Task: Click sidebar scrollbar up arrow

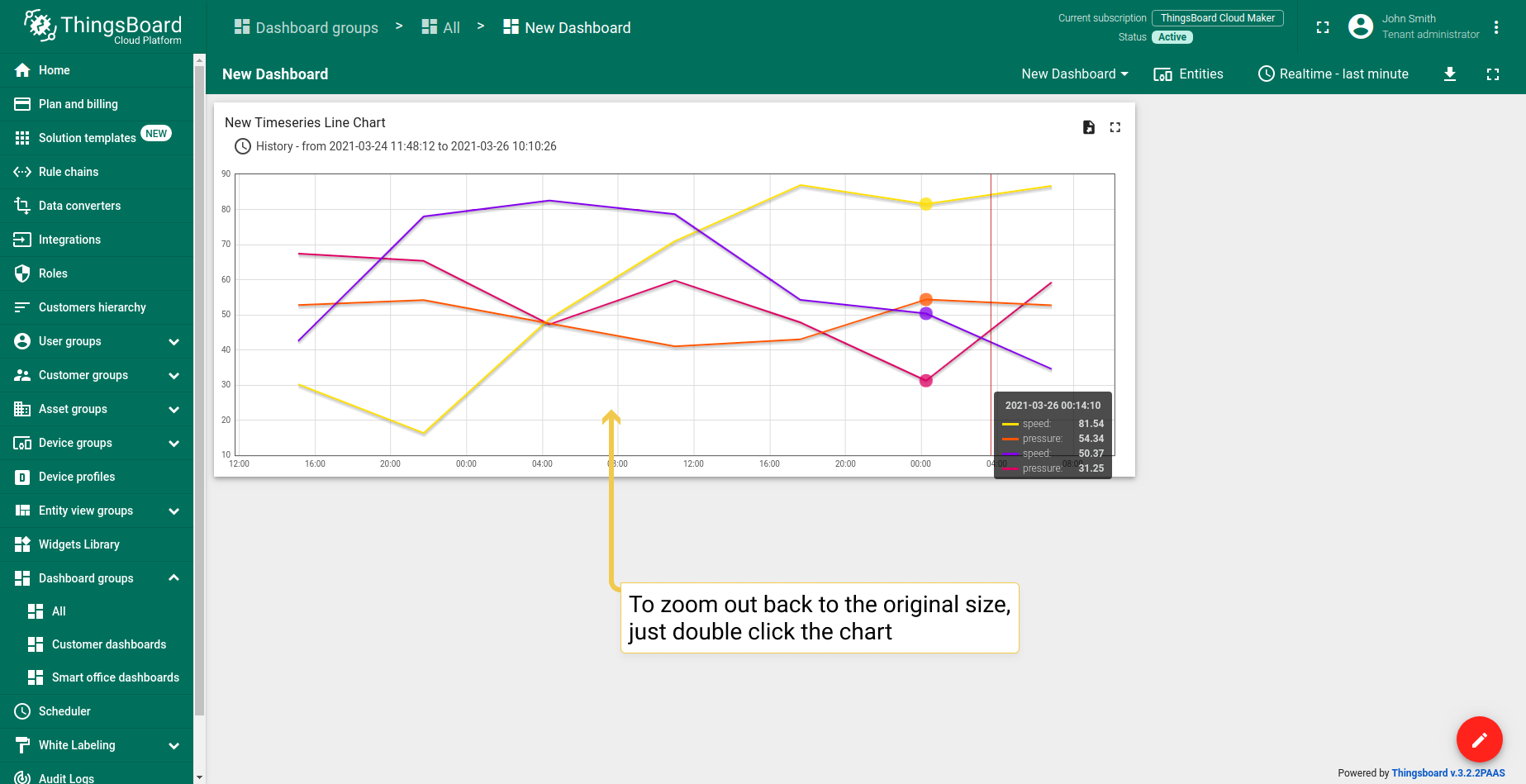Action: pyautogui.click(x=199, y=59)
